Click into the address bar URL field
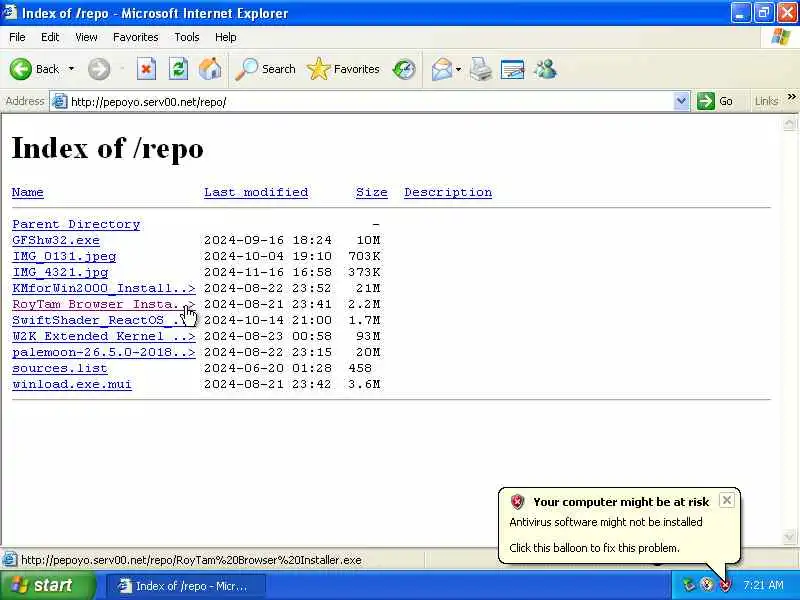The image size is (800, 600). click(x=370, y=102)
